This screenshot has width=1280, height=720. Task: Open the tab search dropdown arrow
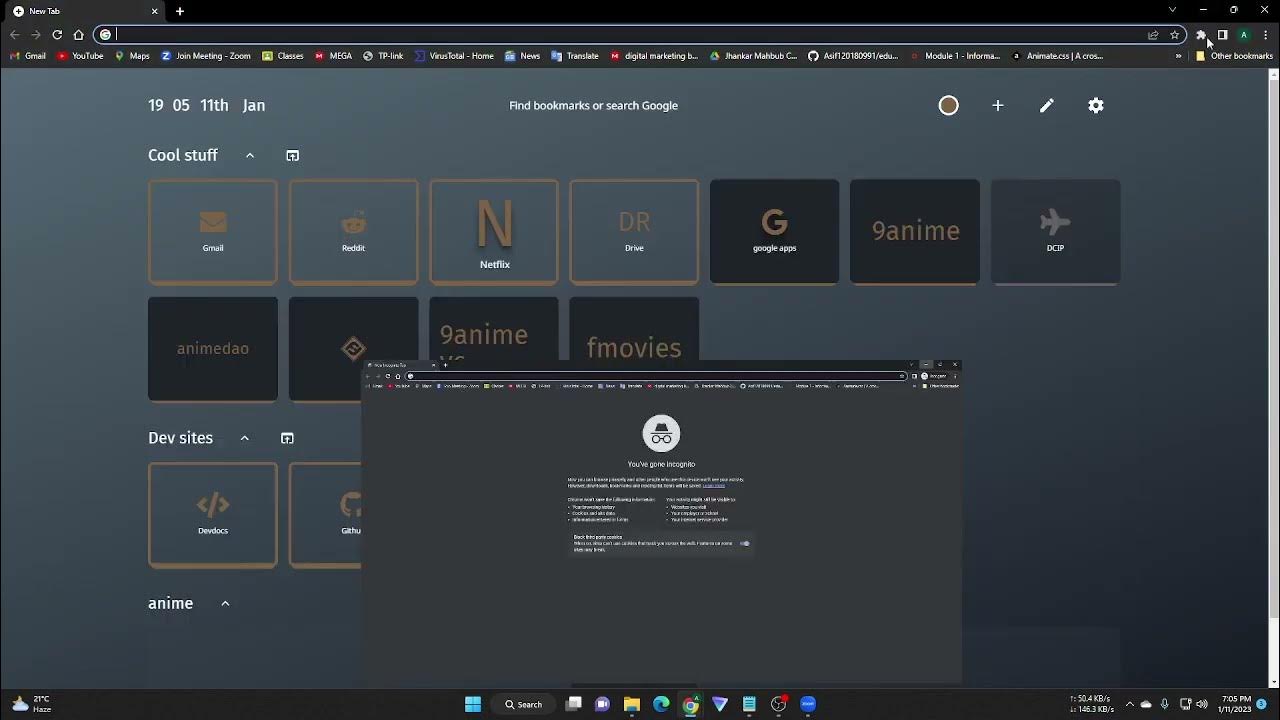click(1172, 10)
